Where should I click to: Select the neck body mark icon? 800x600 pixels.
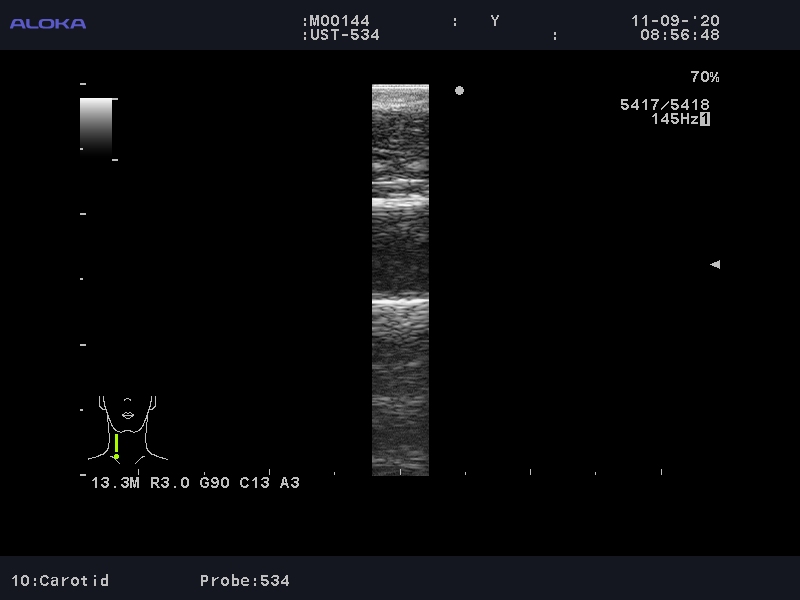(127, 427)
